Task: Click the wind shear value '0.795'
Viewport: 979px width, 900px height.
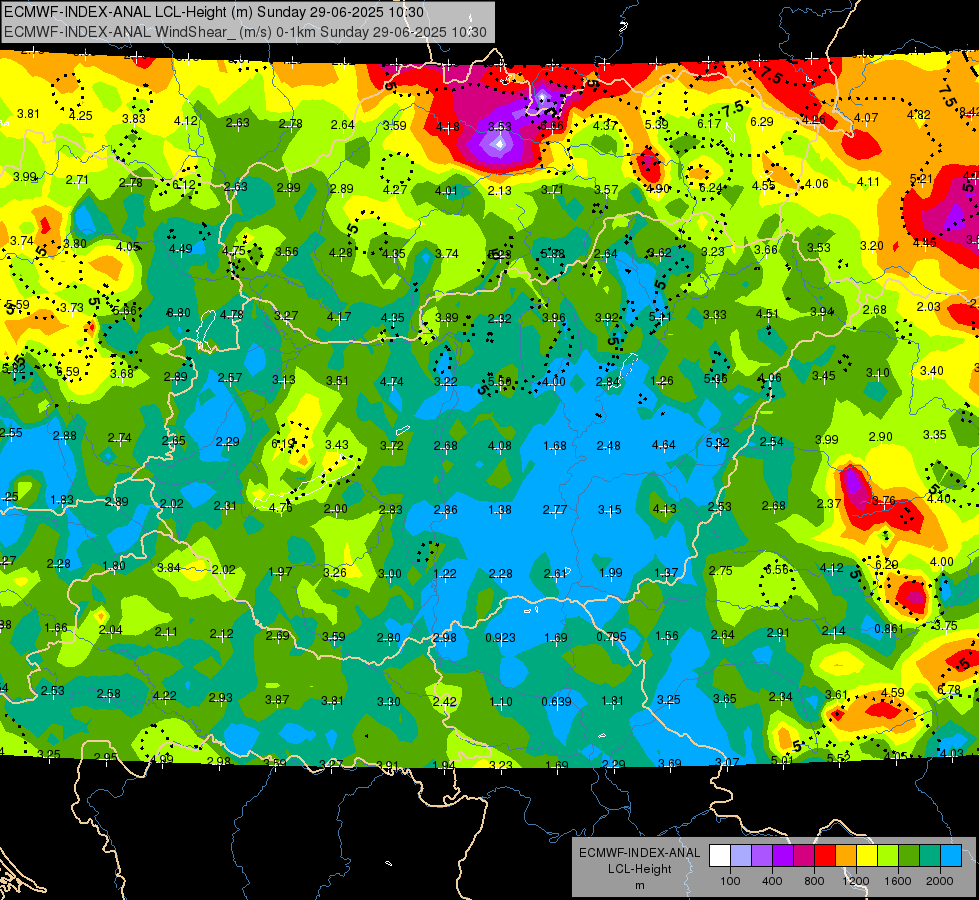Action: [611, 636]
